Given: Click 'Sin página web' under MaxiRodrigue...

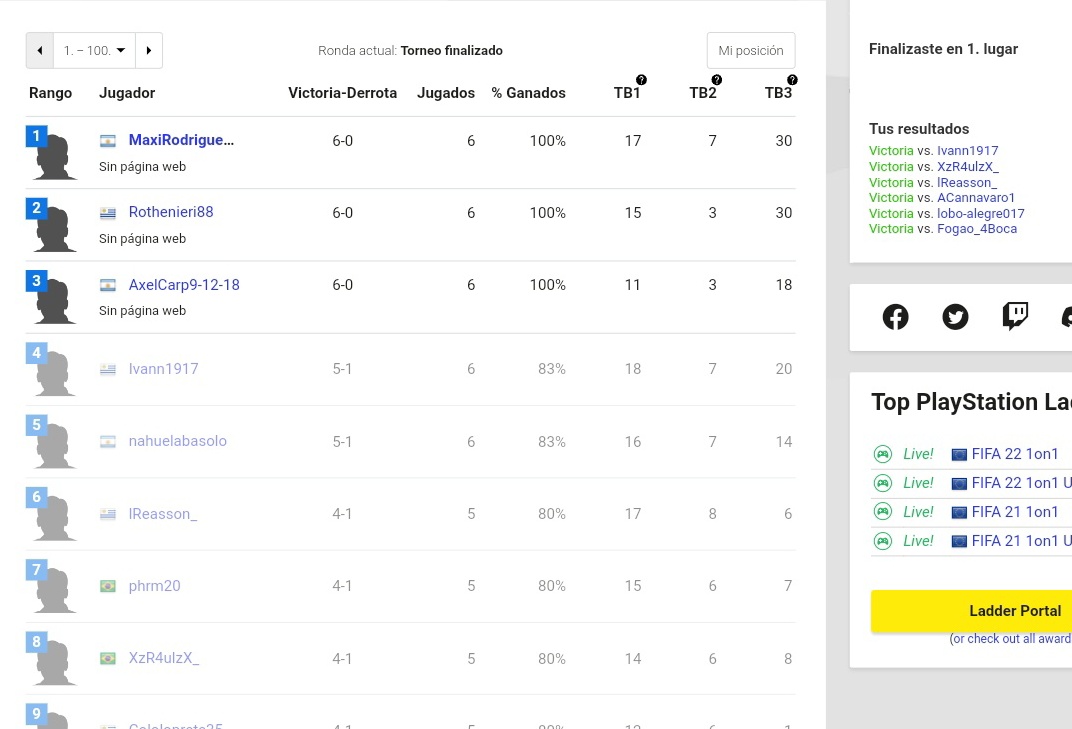Looking at the screenshot, I should tap(142, 167).
